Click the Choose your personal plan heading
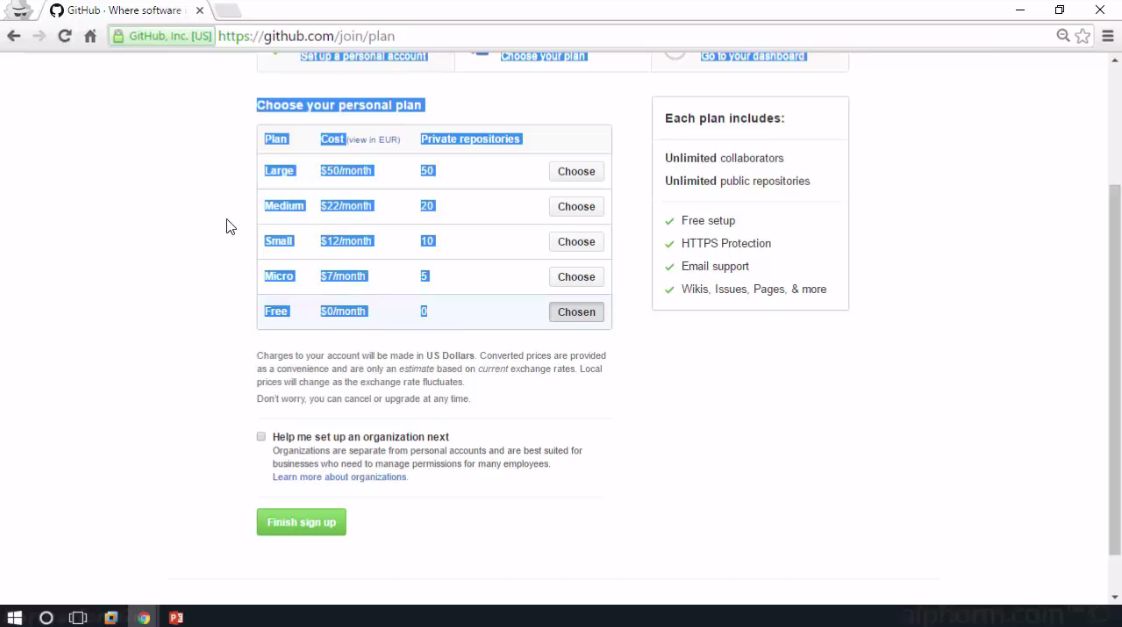1122x627 pixels. [340, 105]
